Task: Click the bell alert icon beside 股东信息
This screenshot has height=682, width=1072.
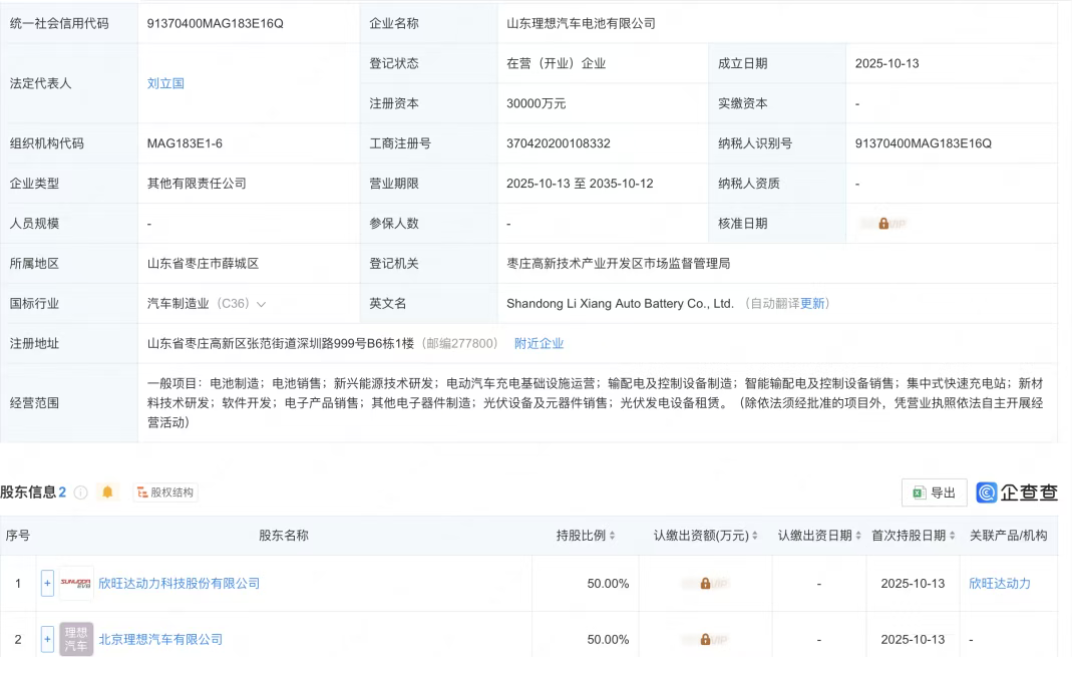Action: pyautogui.click(x=107, y=490)
